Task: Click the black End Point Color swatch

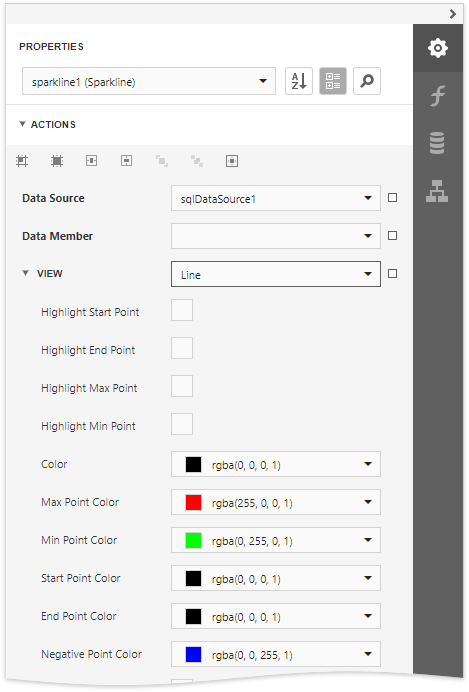Action: click(193, 616)
